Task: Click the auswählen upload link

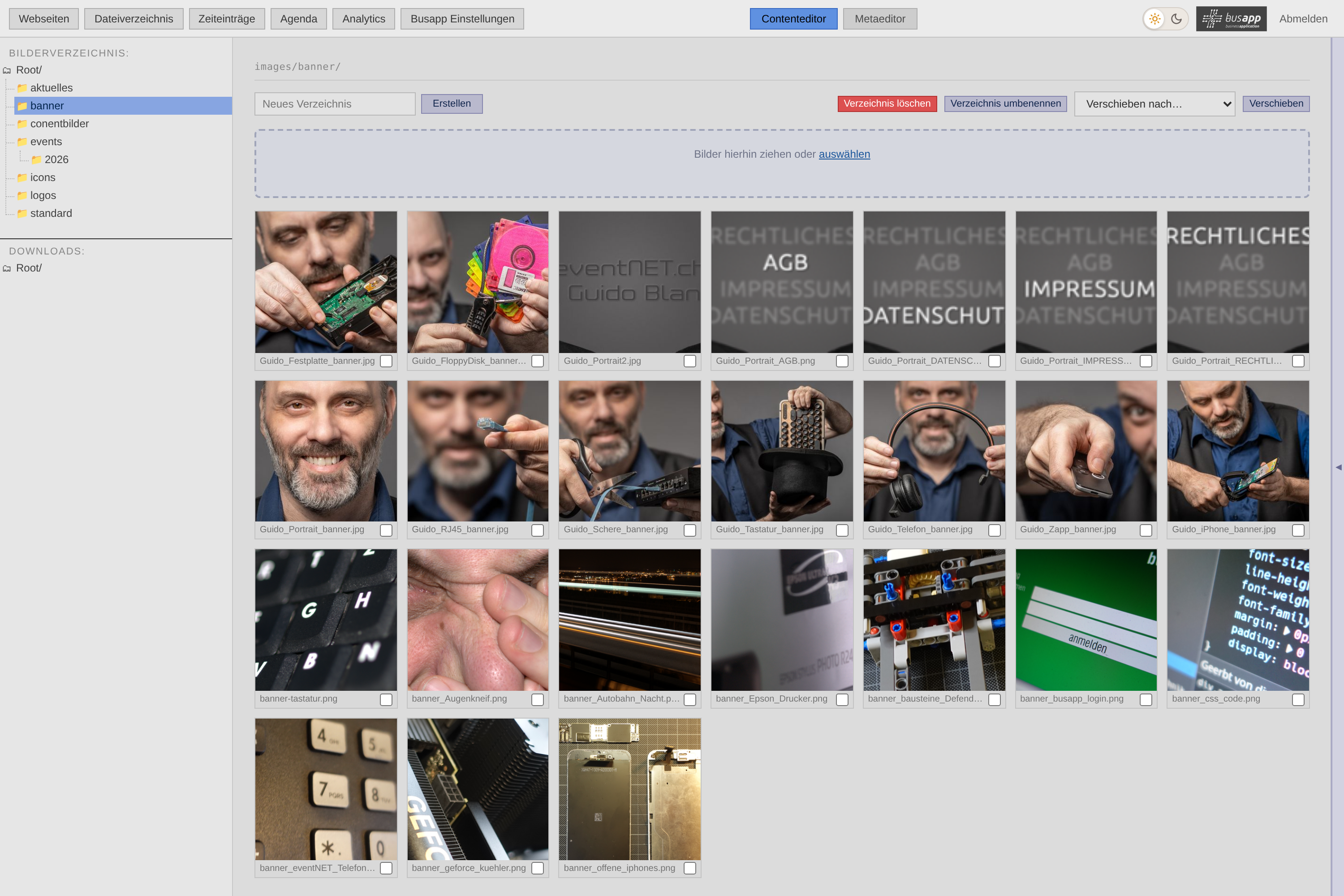Action: click(844, 154)
